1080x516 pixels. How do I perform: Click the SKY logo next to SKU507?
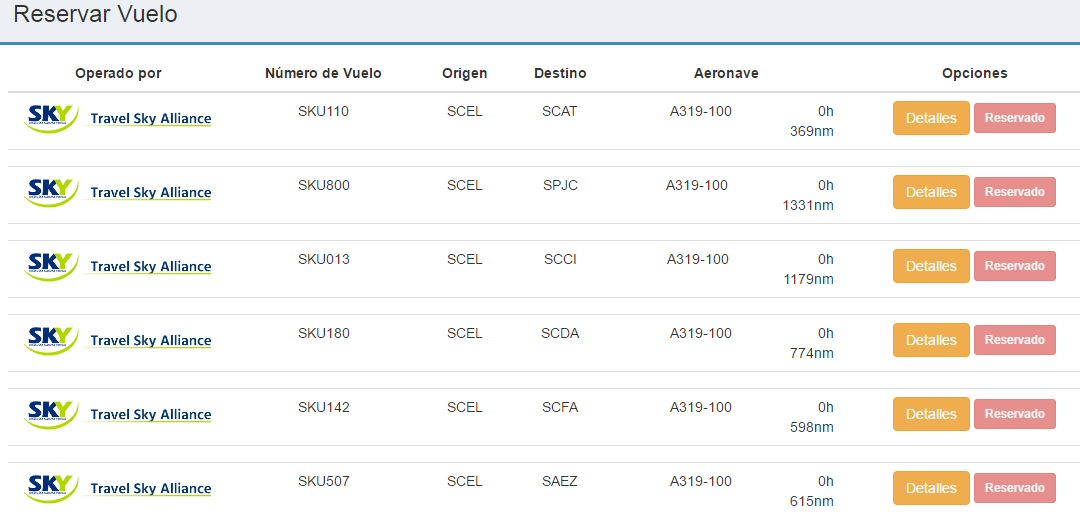click(x=50, y=488)
